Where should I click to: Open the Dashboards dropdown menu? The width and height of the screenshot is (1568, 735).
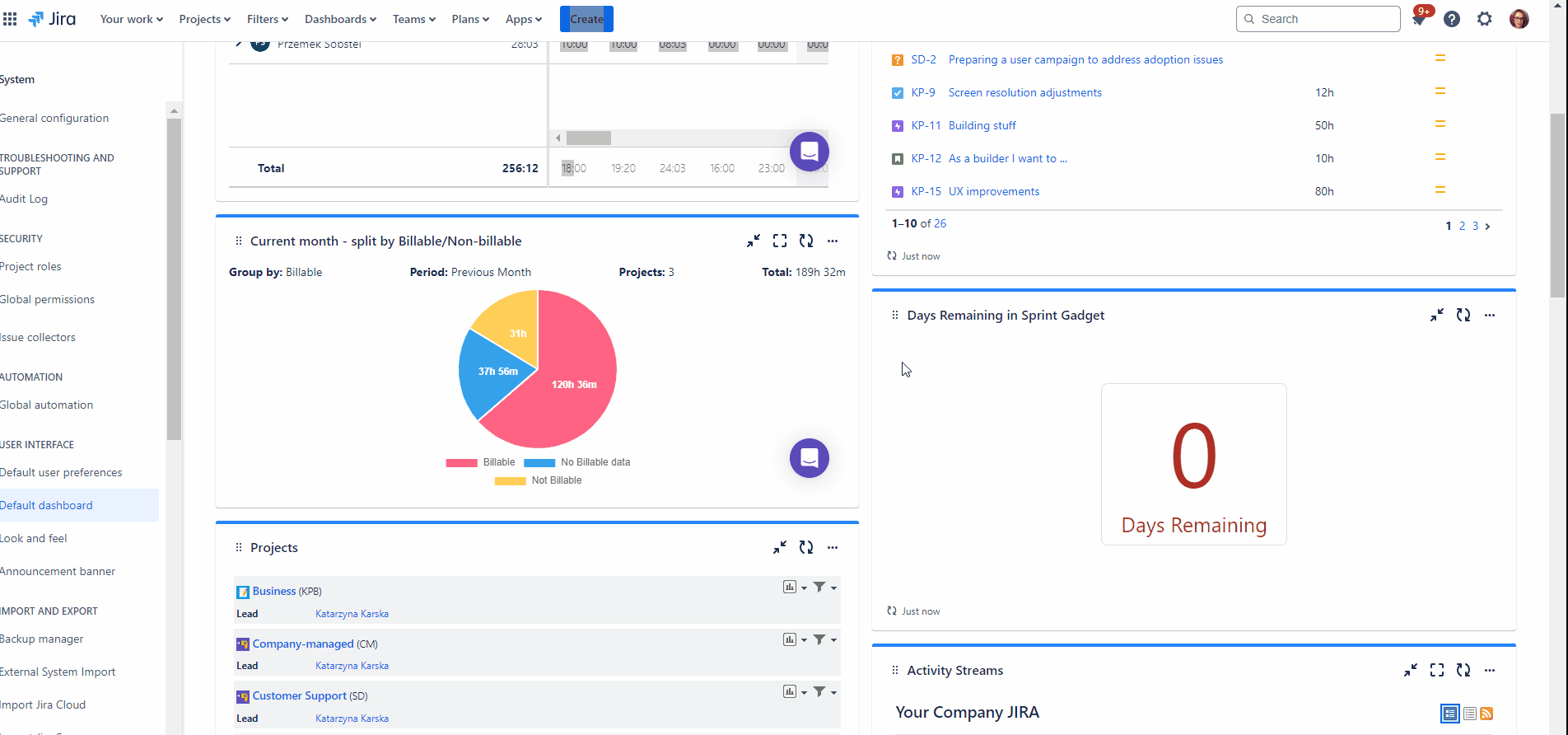point(340,19)
